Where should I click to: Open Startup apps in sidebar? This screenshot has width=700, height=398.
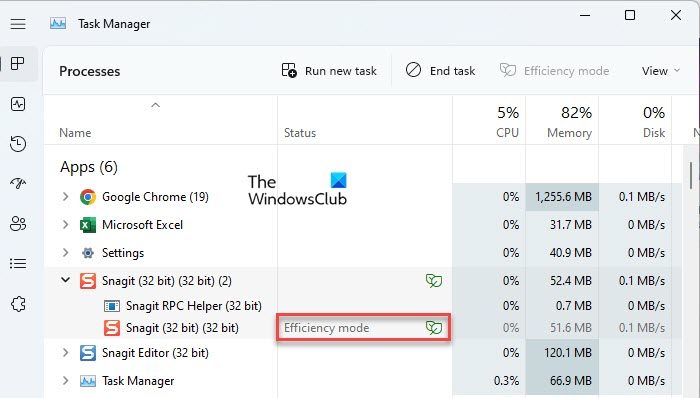click(18, 183)
